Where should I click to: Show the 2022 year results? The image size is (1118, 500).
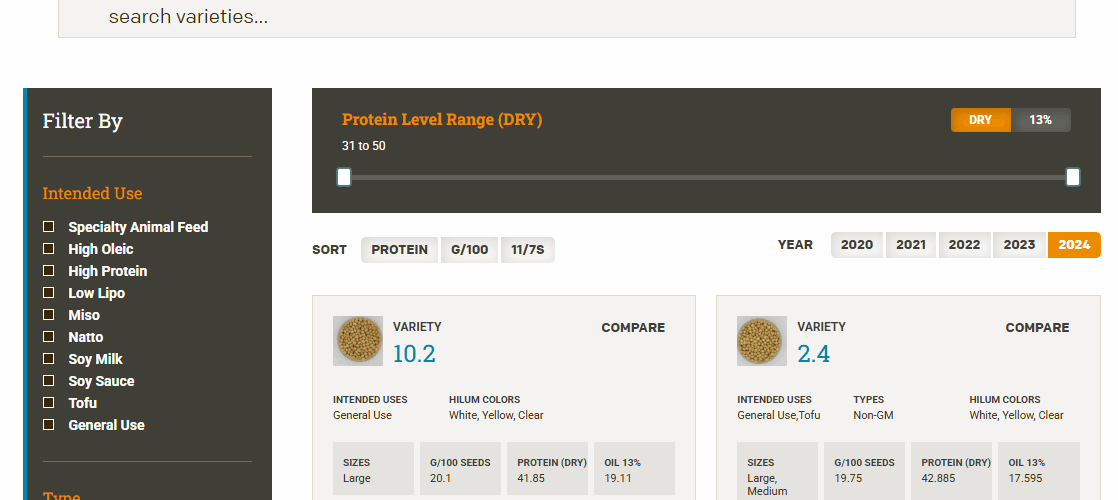point(964,245)
